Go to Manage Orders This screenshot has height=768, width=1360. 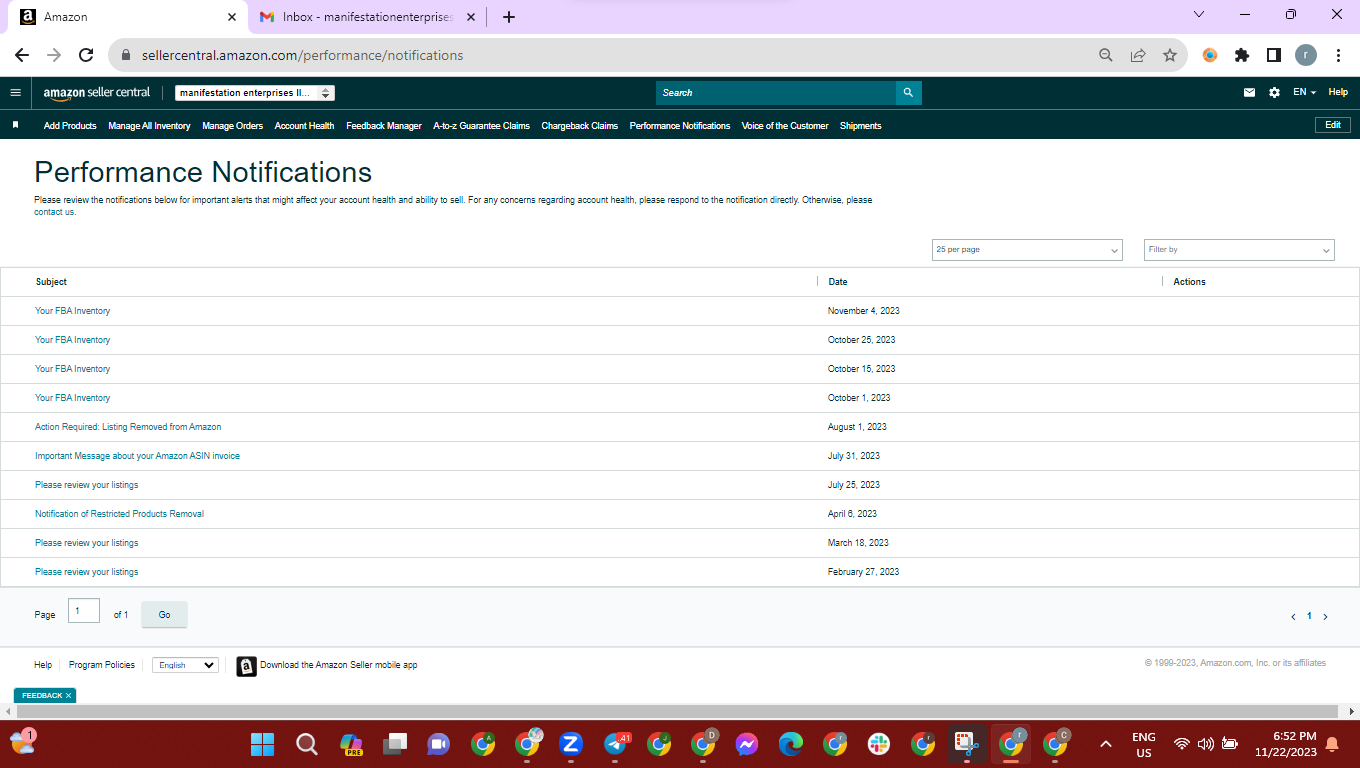pyautogui.click(x=232, y=126)
